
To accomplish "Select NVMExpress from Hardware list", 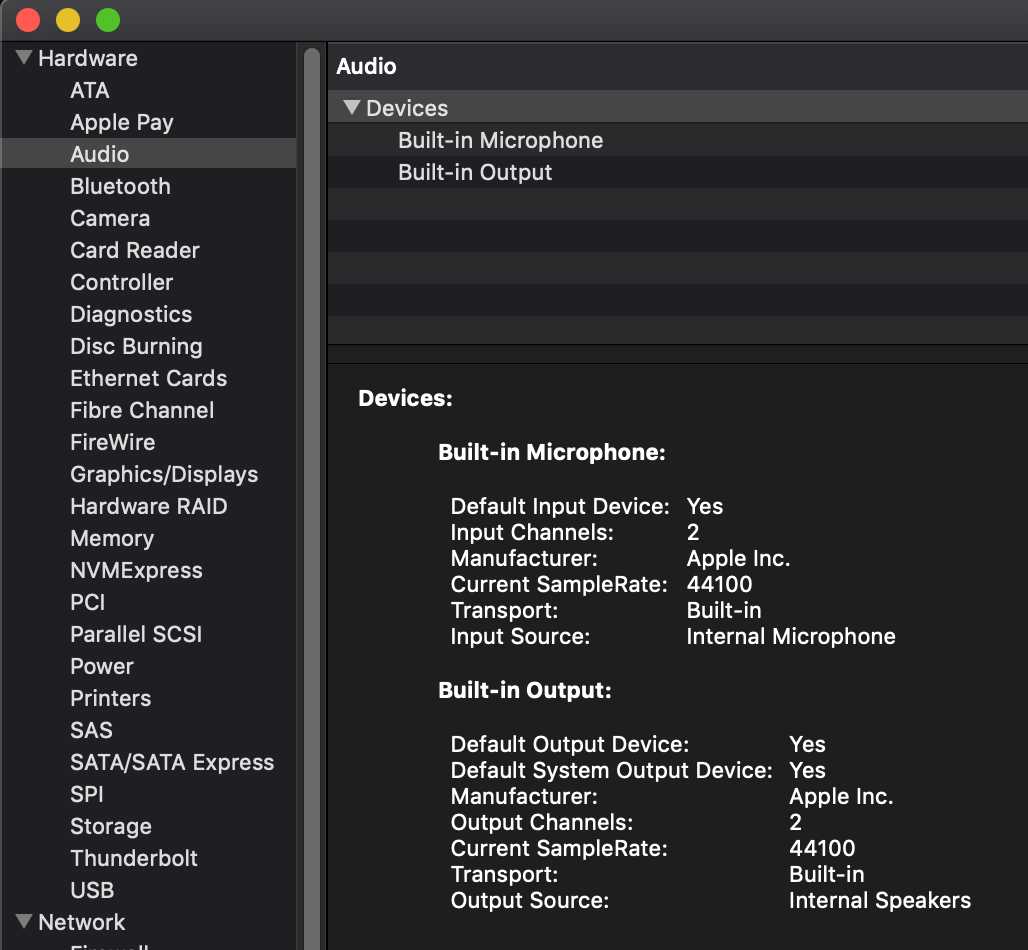I will [x=136, y=570].
